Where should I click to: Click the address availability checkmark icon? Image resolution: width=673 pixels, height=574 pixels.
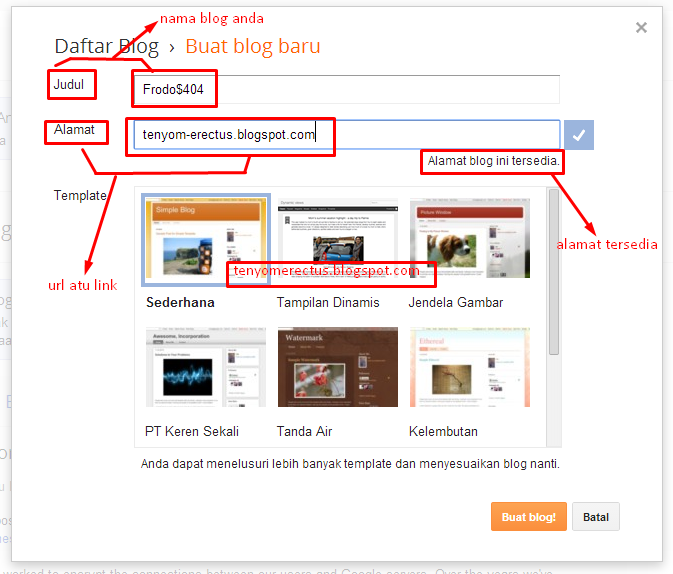579,135
